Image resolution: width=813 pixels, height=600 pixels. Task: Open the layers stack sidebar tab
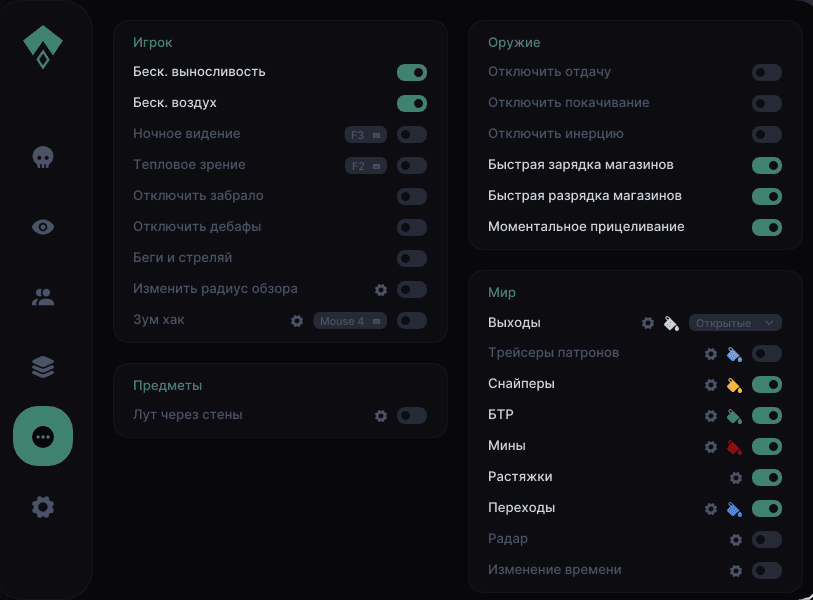click(x=43, y=367)
